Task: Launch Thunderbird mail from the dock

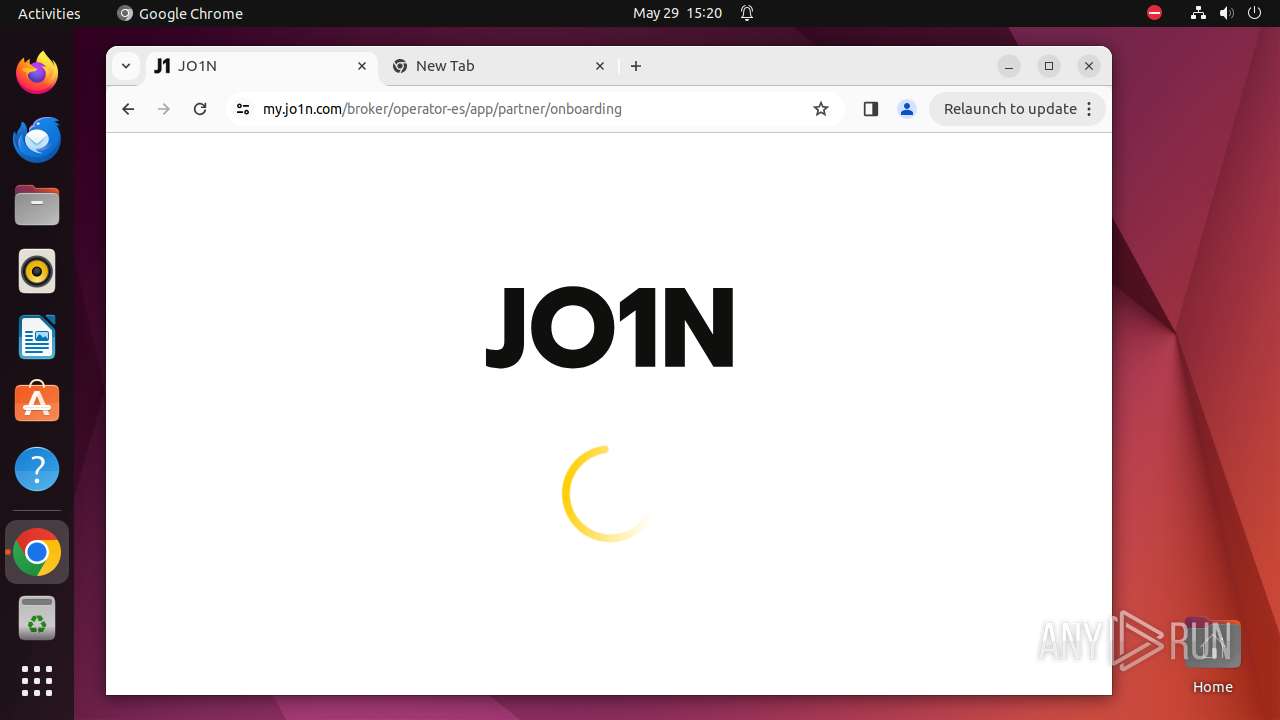Action: (37, 139)
